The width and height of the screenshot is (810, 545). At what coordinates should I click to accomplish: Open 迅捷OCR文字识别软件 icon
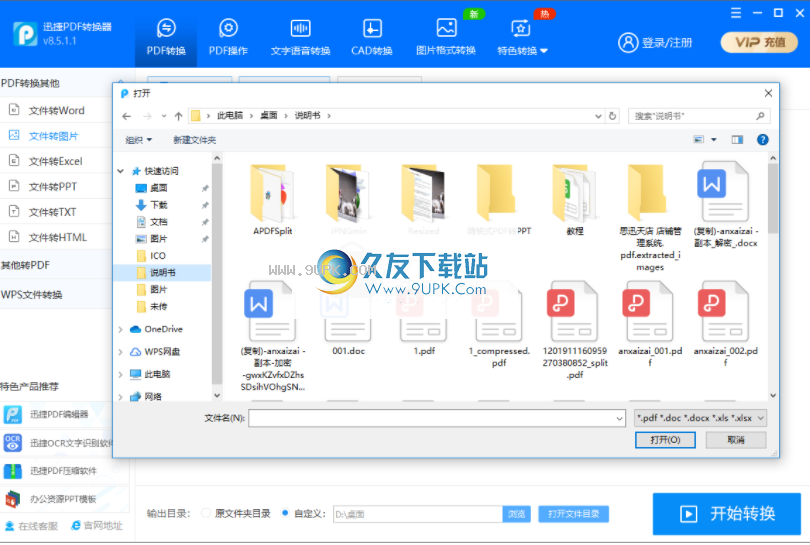(13, 443)
